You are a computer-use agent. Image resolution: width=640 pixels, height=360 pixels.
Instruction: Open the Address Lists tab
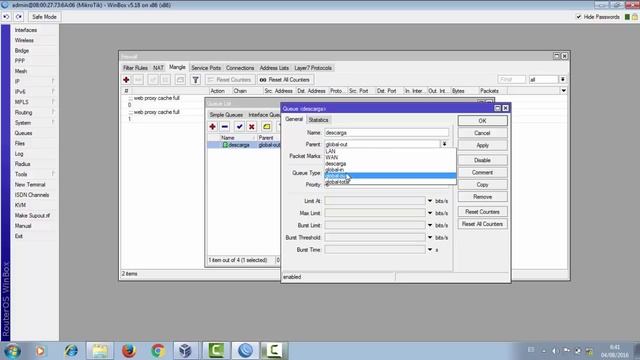[x=274, y=68]
